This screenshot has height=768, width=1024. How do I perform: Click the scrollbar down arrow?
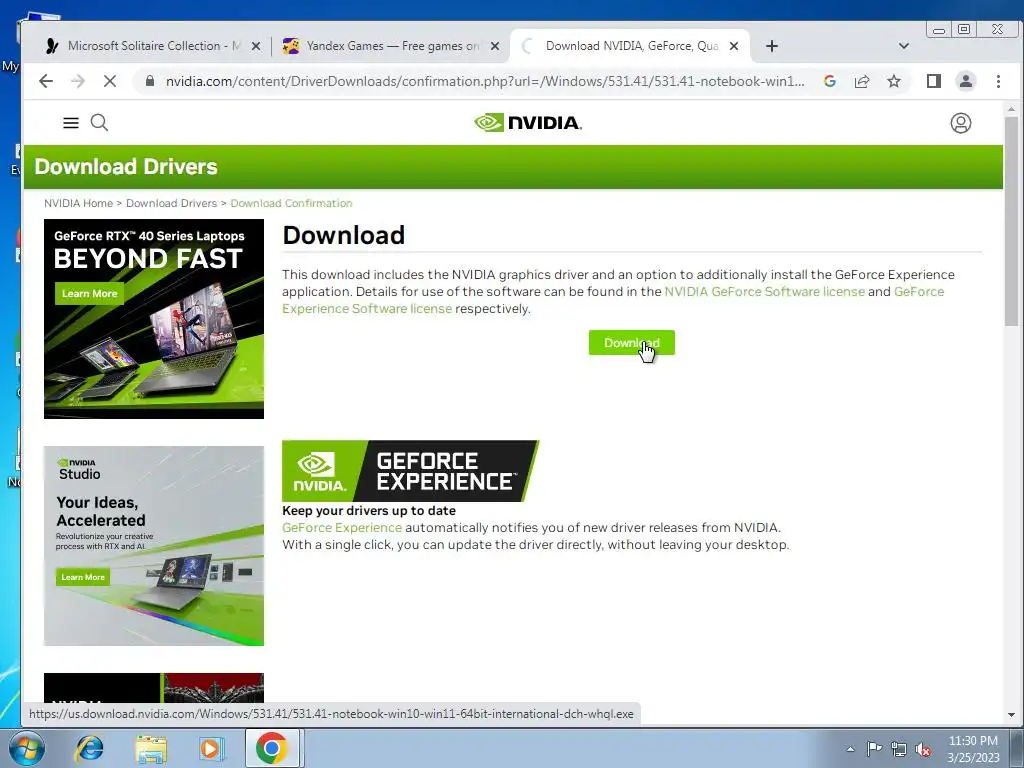[x=1011, y=715]
